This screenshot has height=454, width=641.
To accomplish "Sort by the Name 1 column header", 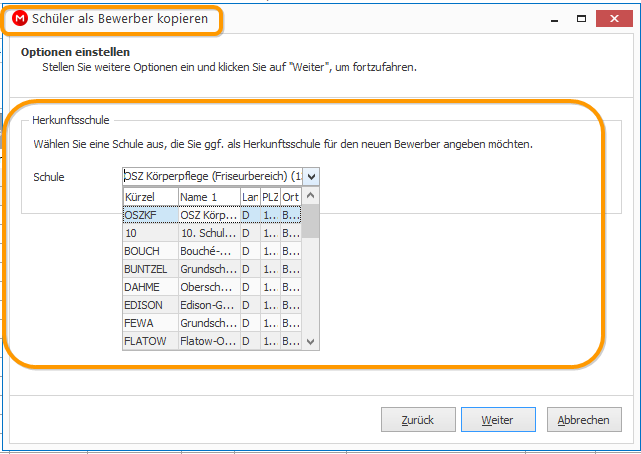I will tap(209, 197).
